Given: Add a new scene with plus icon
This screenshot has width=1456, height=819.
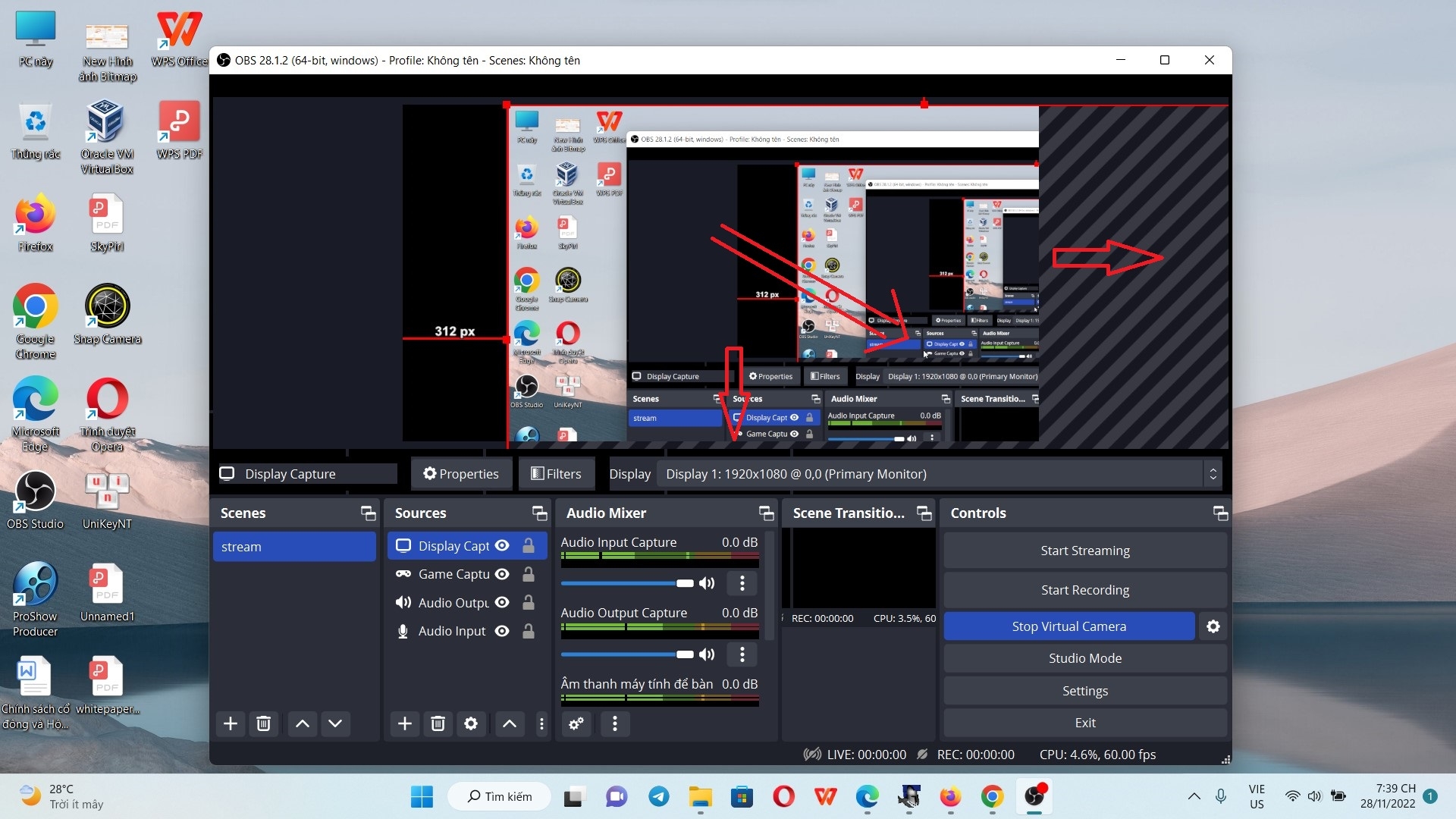Looking at the screenshot, I should click(231, 723).
